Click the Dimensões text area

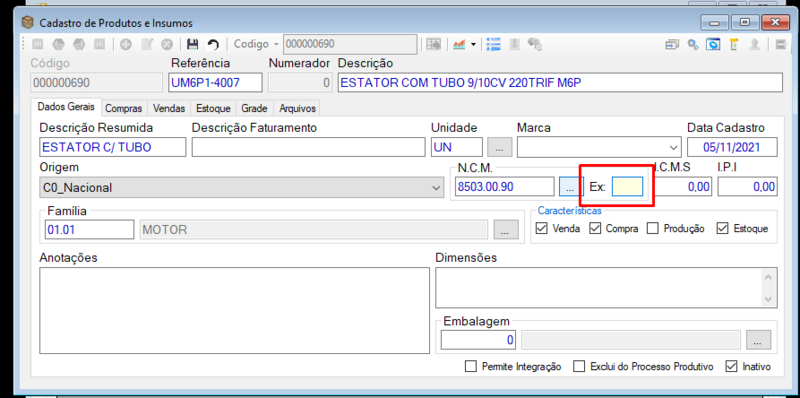pyautogui.click(x=606, y=287)
